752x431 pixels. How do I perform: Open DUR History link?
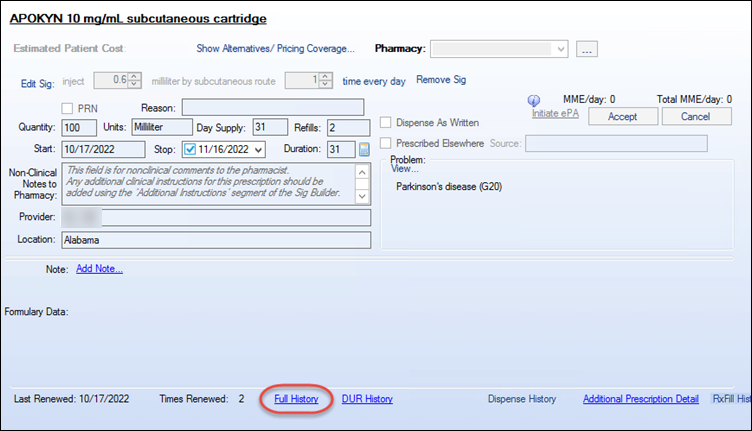(367, 399)
